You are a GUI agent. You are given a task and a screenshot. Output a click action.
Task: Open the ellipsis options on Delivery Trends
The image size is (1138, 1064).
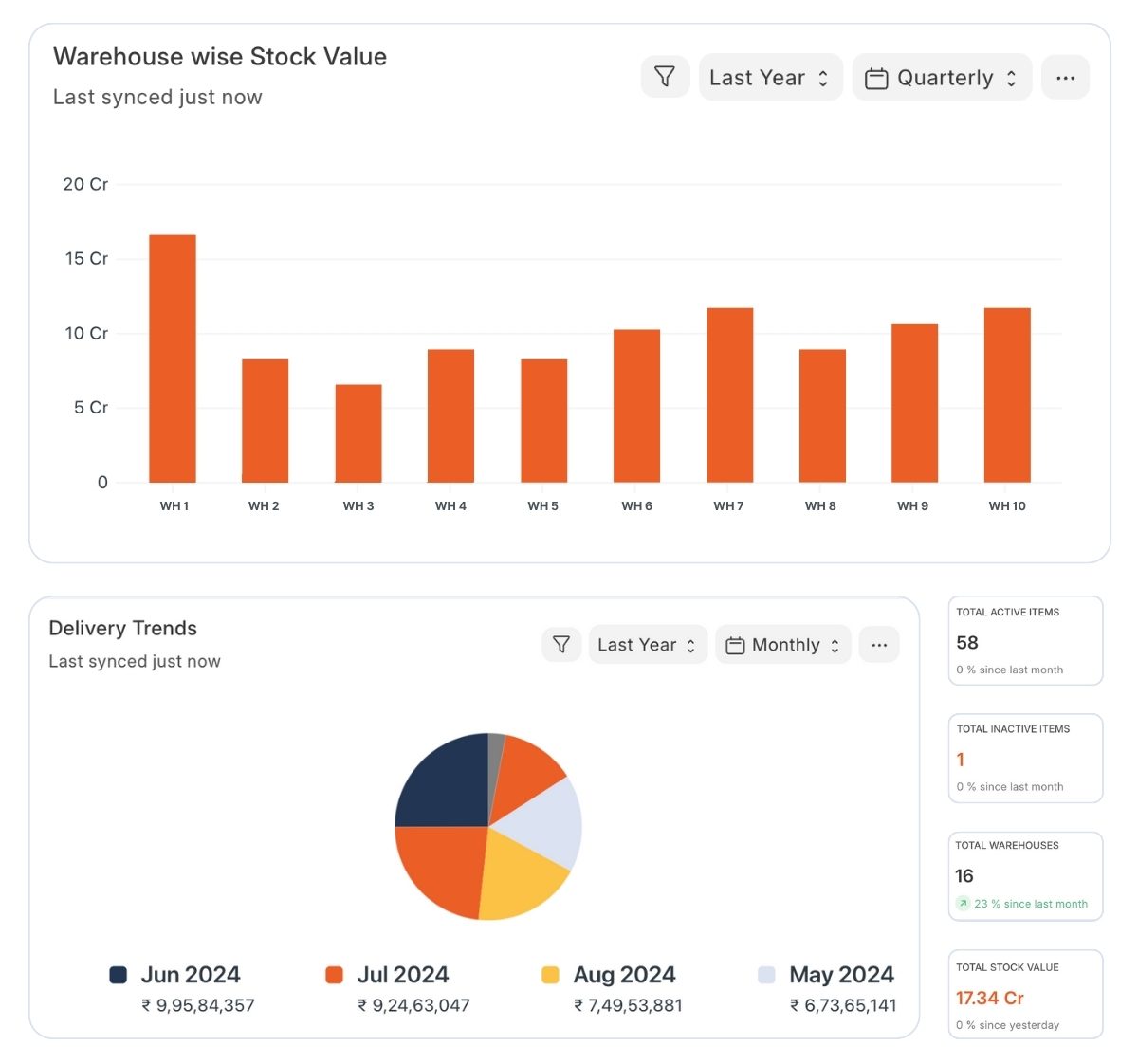pyautogui.click(x=879, y=644)
